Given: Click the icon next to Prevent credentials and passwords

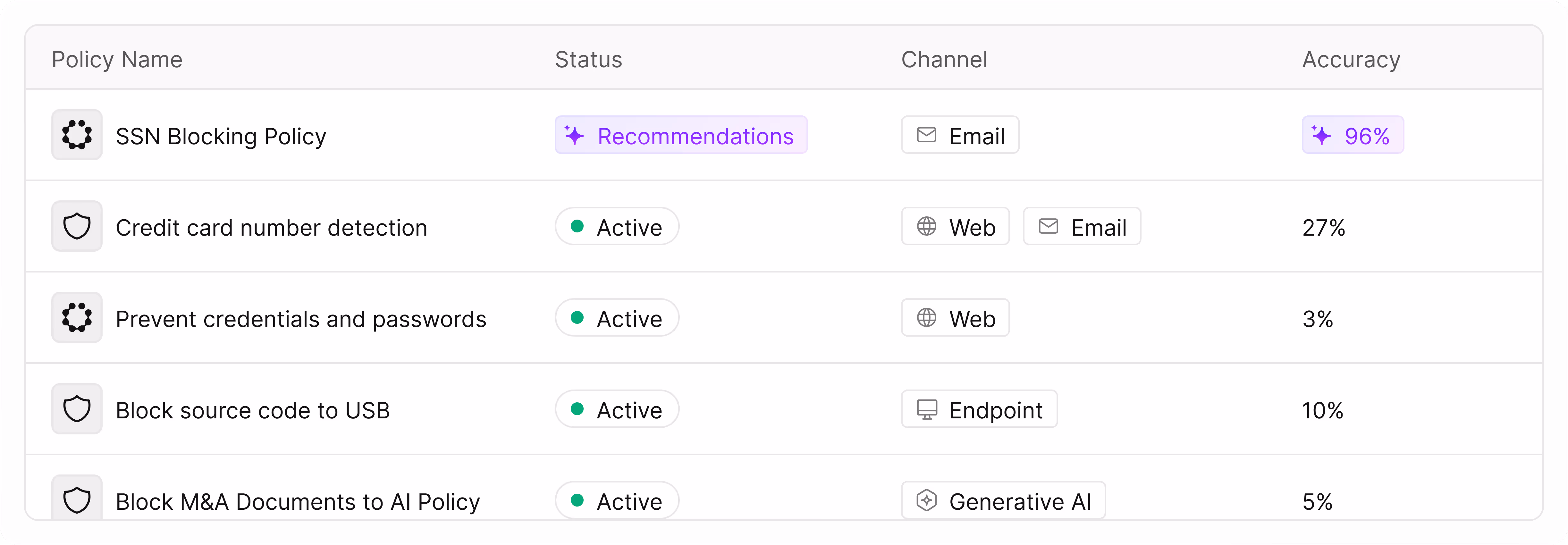Looking at the screenshot, I should (77, 317).
